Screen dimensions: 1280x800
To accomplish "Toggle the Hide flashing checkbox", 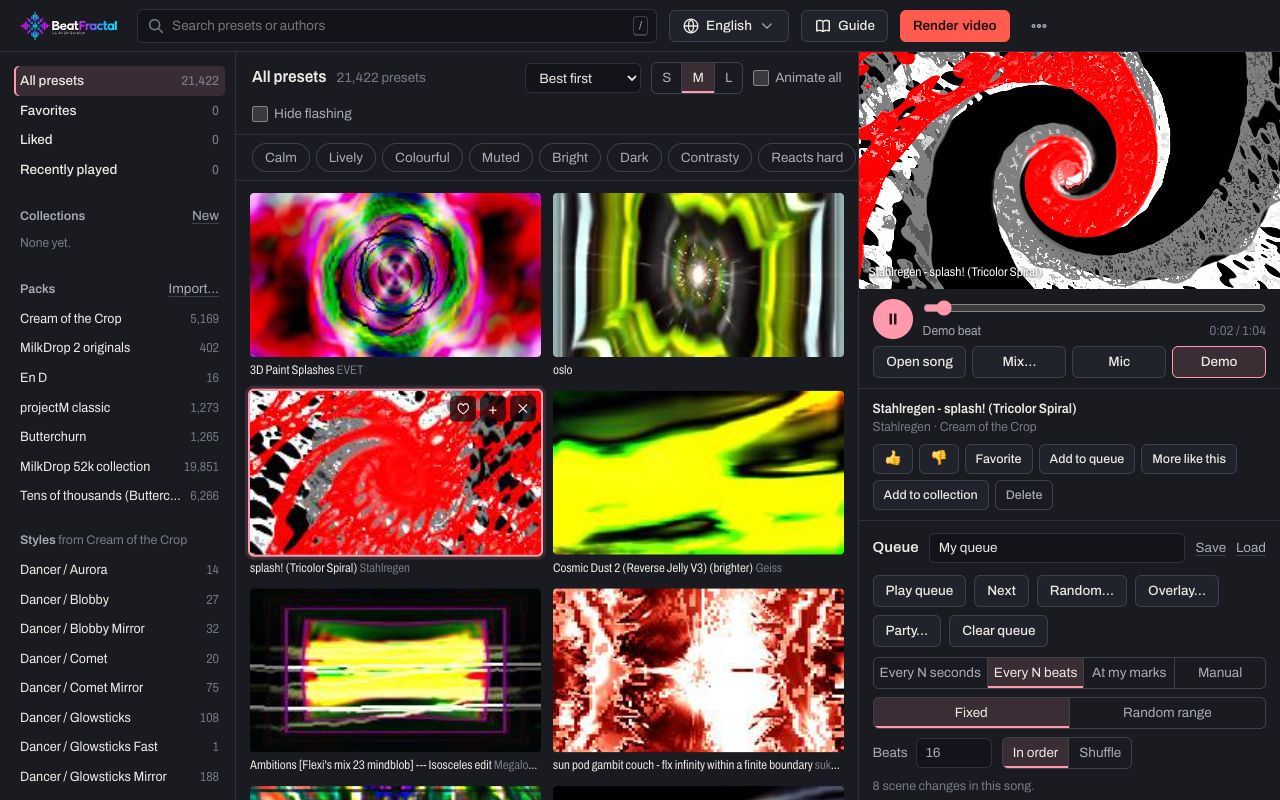I will click(260, 114).
